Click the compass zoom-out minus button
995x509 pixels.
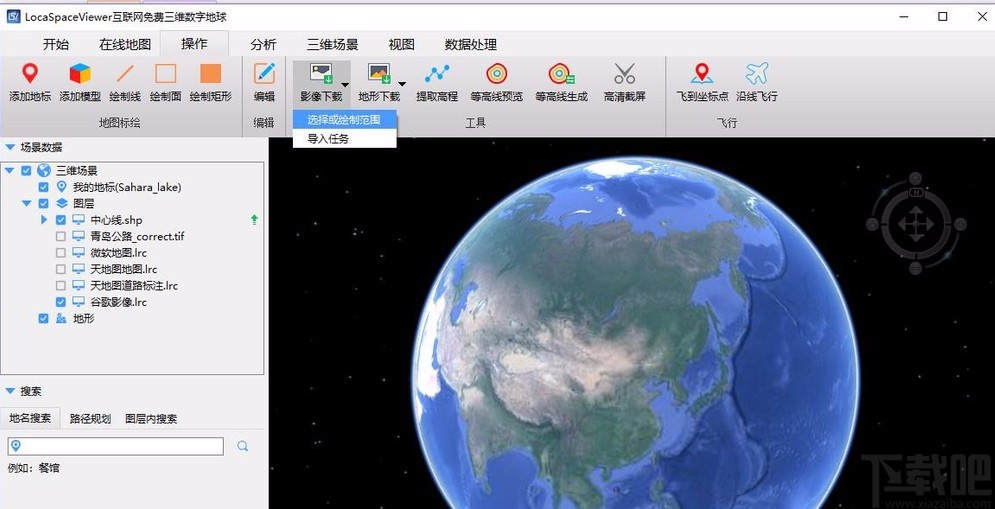click(x=916, y=268)
